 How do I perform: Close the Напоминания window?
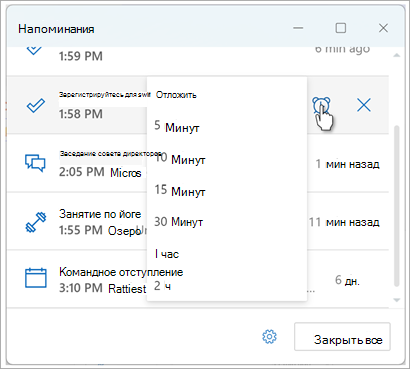click(x=383, y=28)
